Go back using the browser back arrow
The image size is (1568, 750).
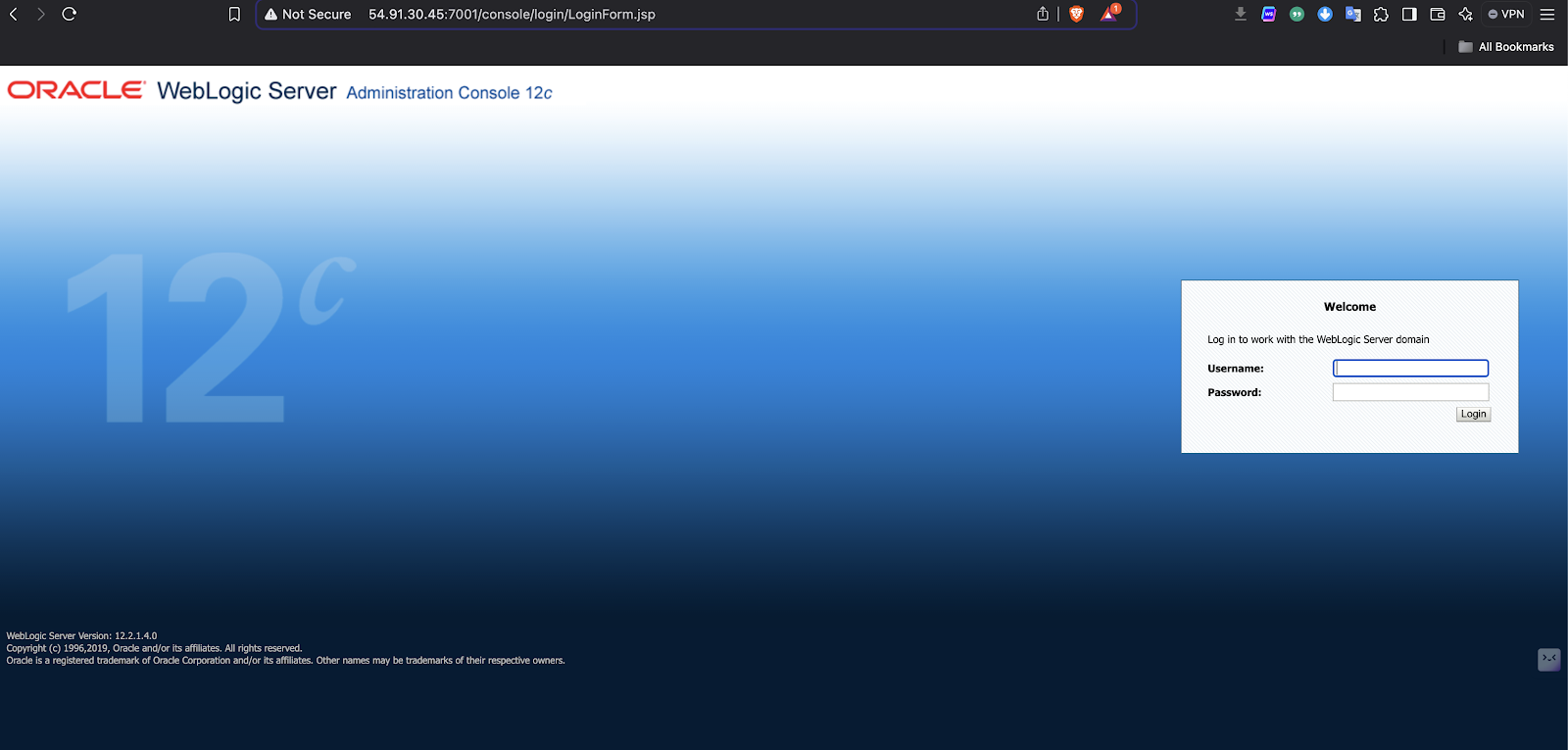(x=14, y=14)
